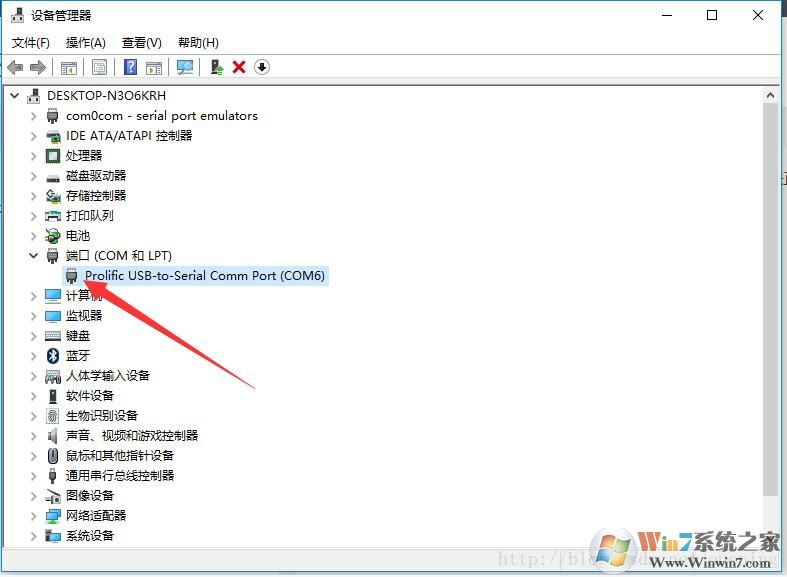Click the 处理器 processor icon
This screenshot has height=577, width=787.
coord(53,156)
